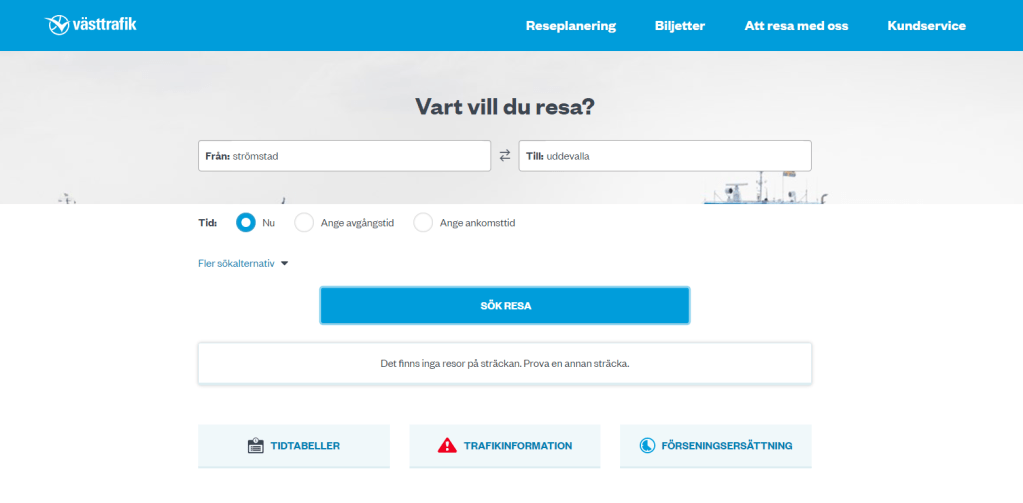
Task: Click the red warning triangle icon
Action: tap(447, 446)
